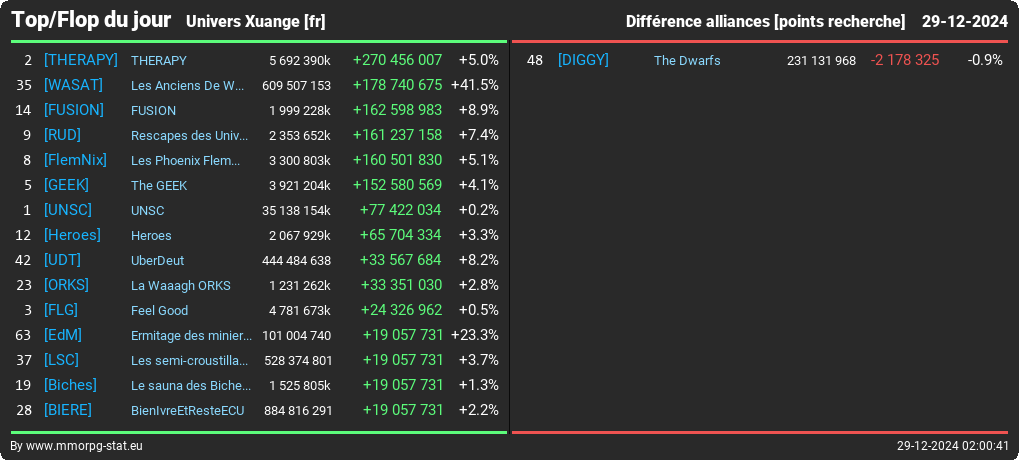Click the timestamp 29-12-2024 02:00:41
Image resolution: width=1019 pixels, height=460 pixels.
[x=953, y=446]
